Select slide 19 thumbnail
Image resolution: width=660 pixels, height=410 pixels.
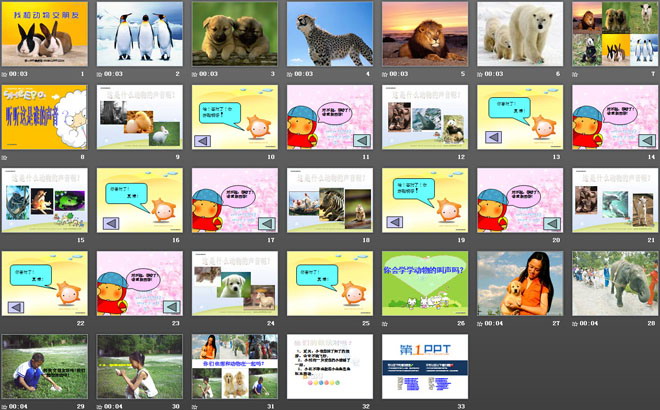[425, 200]
